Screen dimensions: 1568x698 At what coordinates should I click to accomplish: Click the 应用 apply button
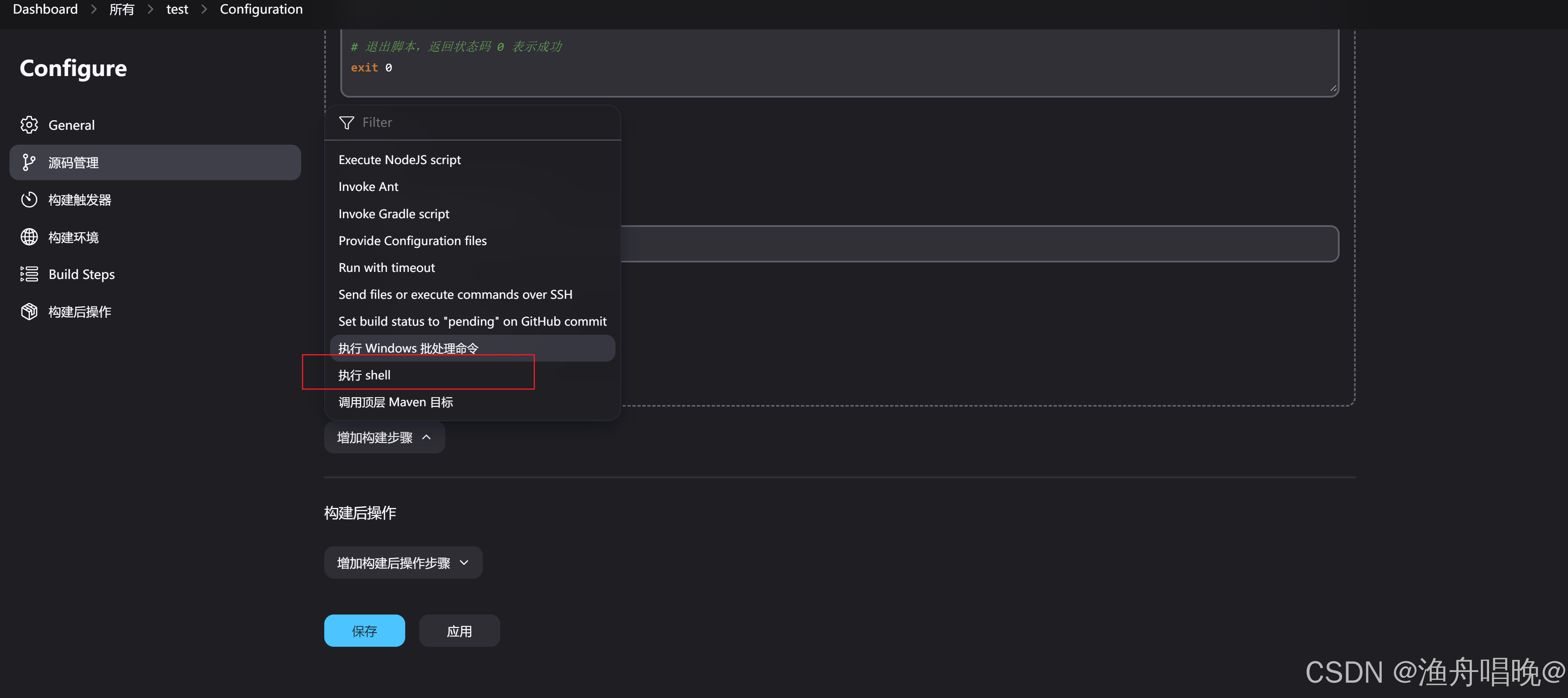[459, 631]
